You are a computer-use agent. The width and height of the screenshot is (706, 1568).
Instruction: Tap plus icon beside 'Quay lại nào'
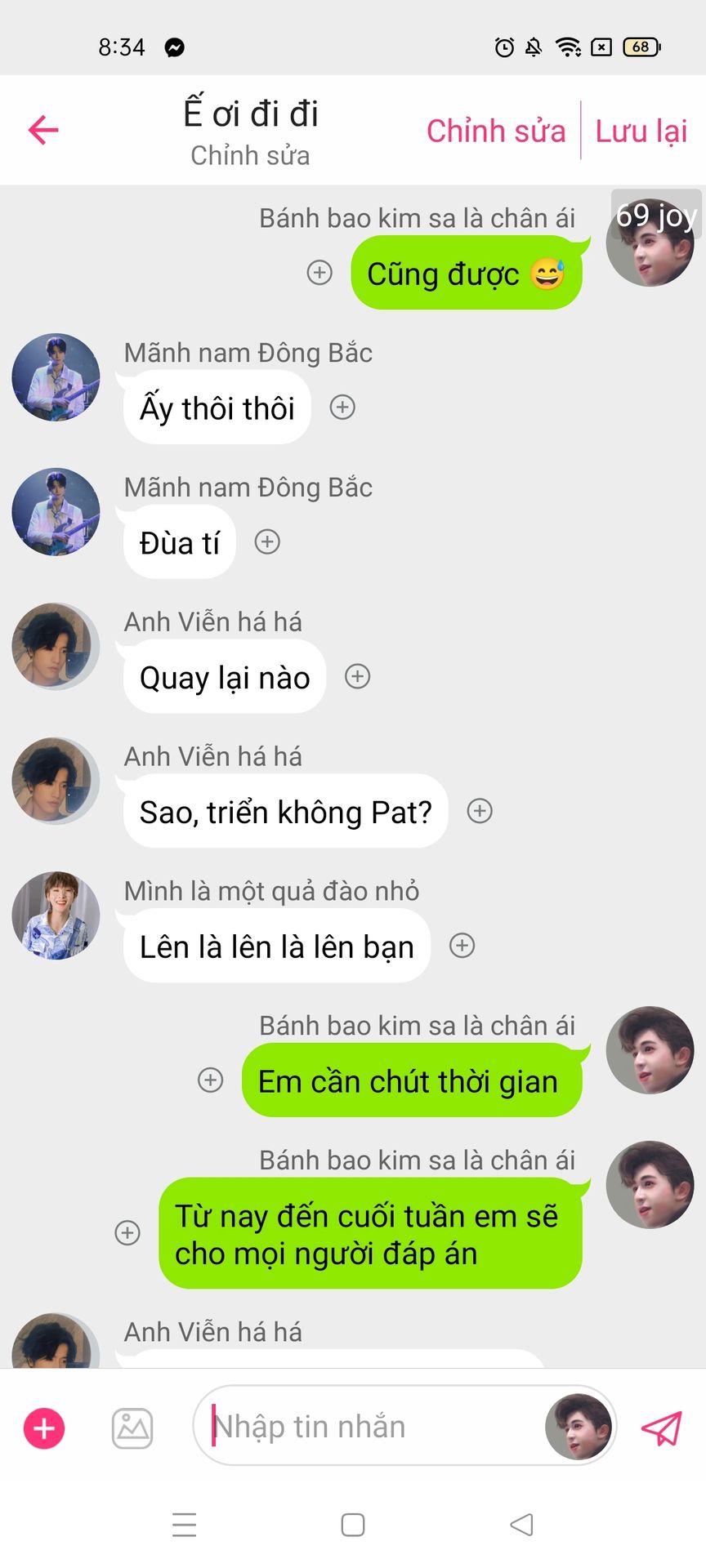(357, 676)
